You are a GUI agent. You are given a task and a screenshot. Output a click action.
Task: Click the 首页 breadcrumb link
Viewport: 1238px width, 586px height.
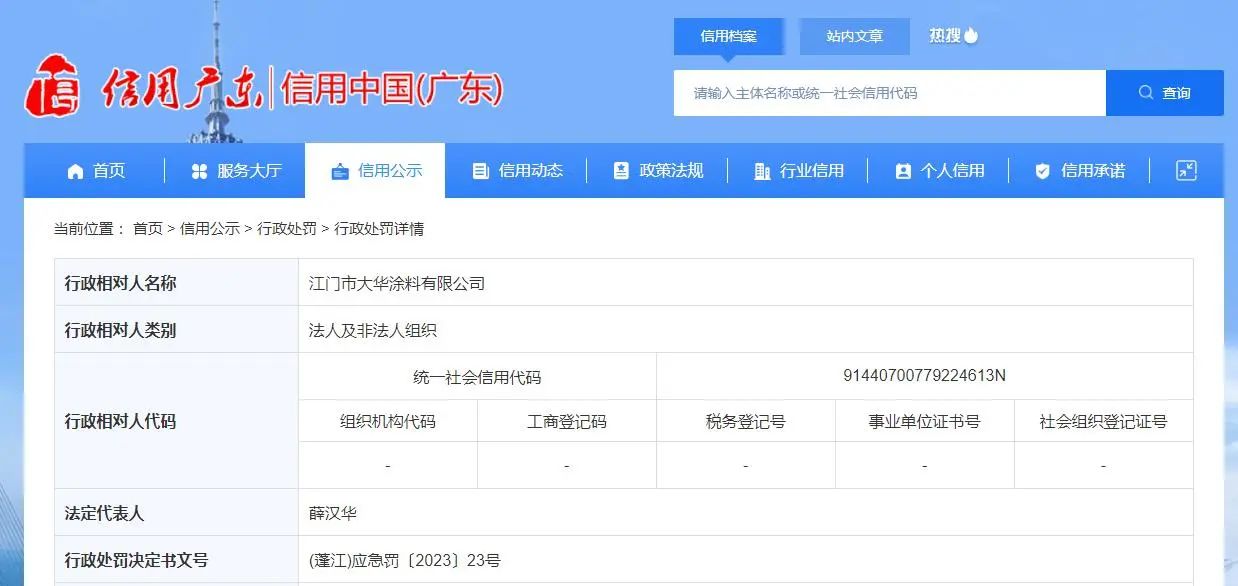tap(148, 229)
